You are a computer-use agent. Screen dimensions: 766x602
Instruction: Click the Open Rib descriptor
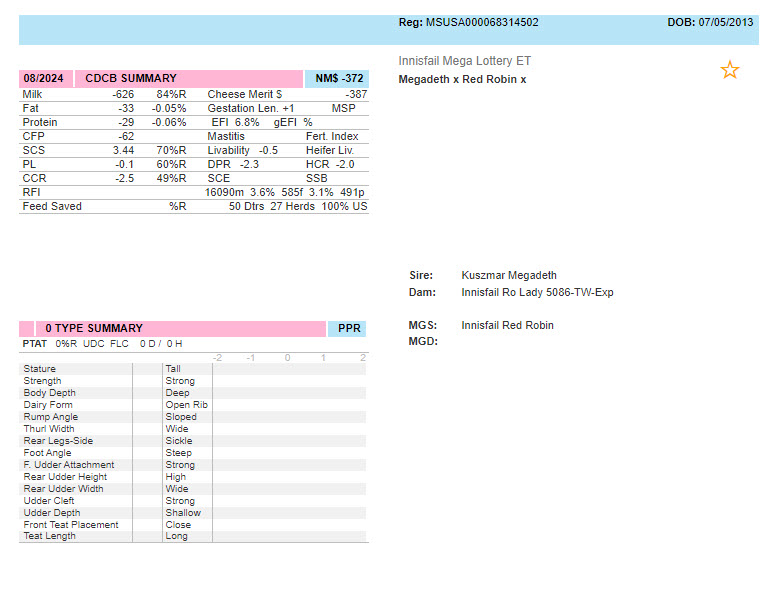tap(186, 405)
